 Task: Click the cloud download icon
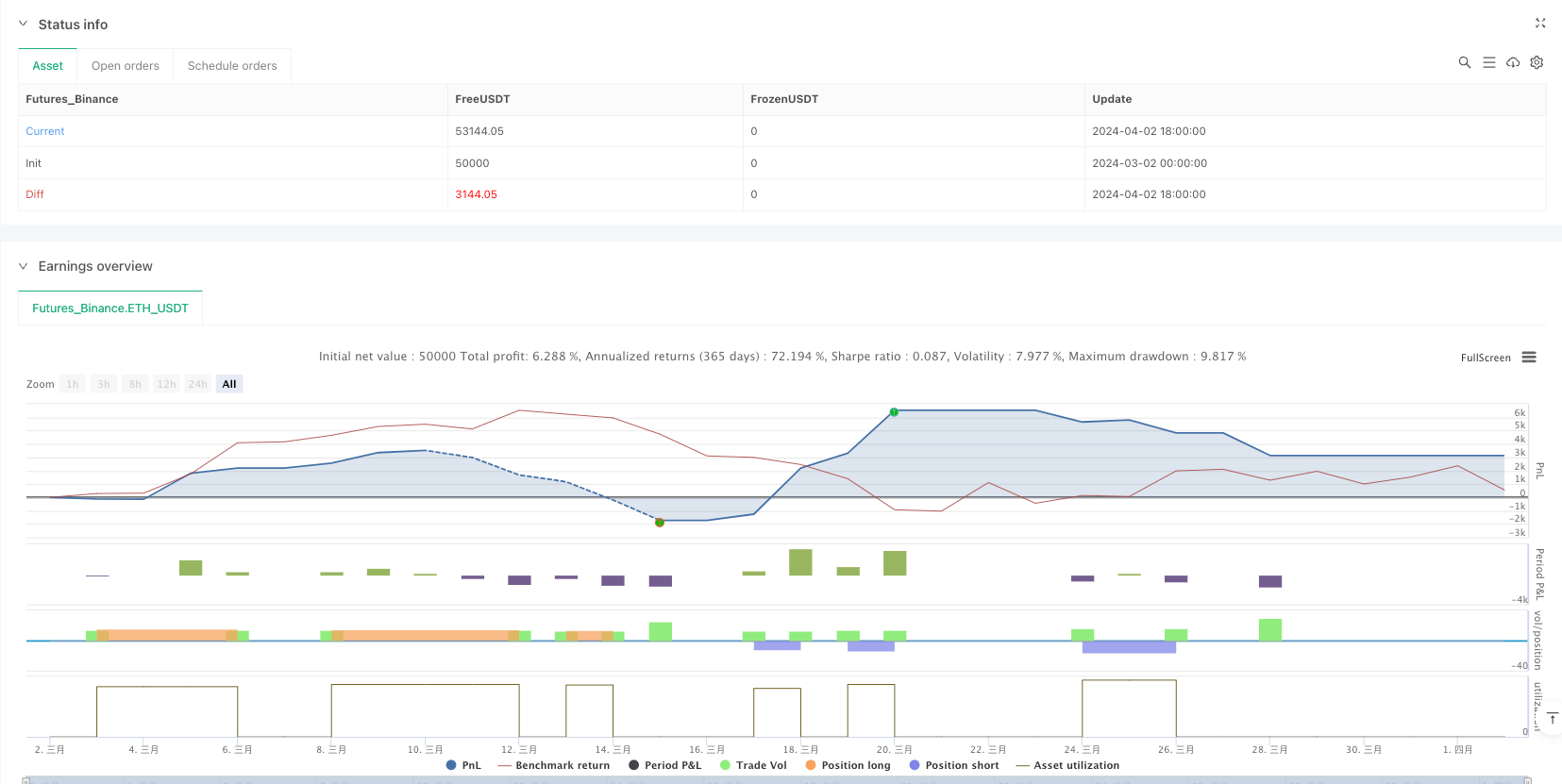[1513, 62]
